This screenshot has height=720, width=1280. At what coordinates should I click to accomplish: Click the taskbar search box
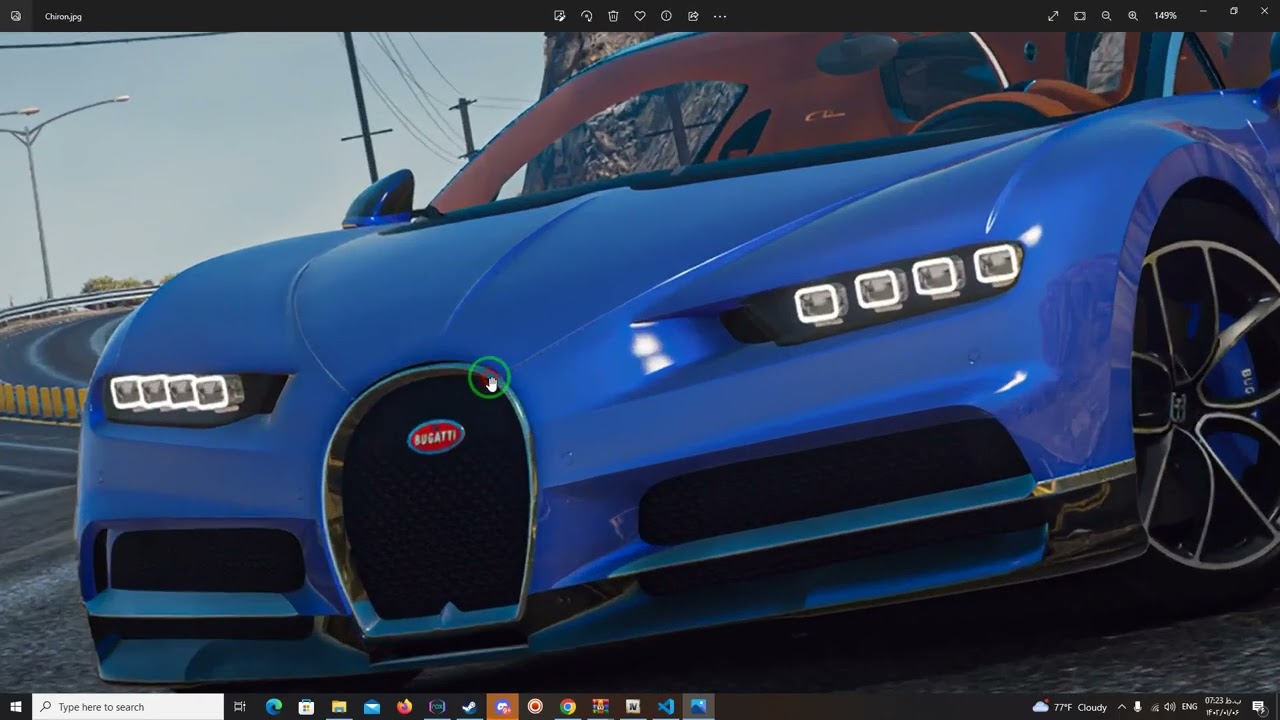pos(128,707)
